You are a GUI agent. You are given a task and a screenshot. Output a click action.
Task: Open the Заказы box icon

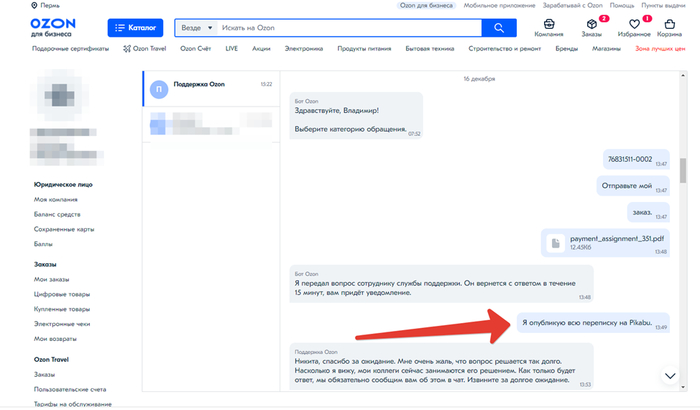[592, 28]
